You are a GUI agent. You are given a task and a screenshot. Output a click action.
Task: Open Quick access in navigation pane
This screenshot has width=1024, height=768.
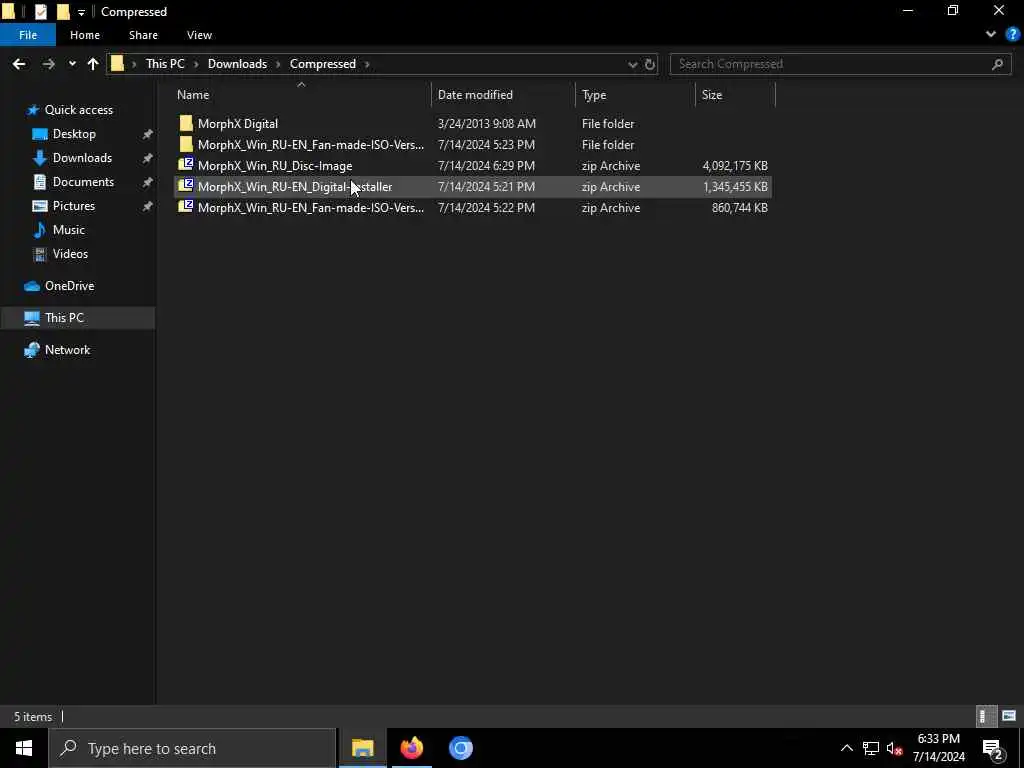78,110
